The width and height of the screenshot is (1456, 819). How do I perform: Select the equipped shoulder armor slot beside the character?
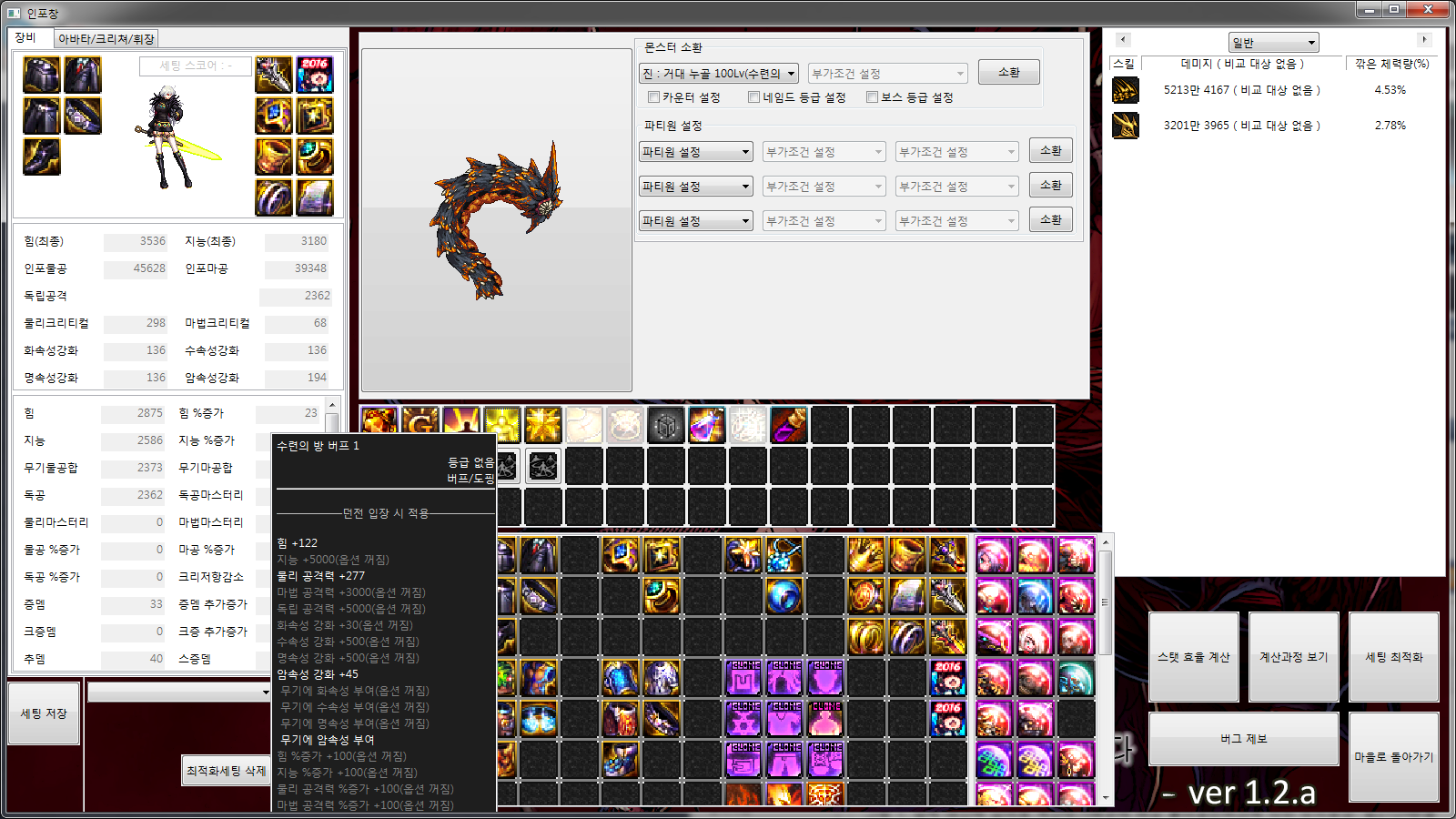42,75
